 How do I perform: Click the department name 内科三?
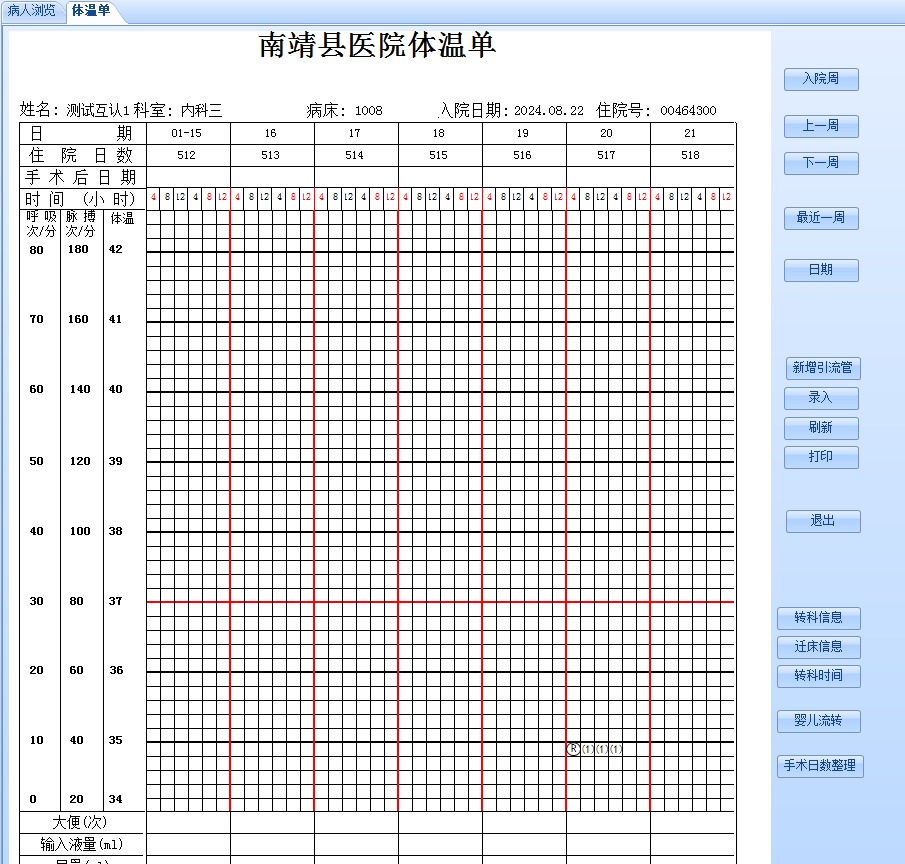pyautogui.click(x=201, y=110)
